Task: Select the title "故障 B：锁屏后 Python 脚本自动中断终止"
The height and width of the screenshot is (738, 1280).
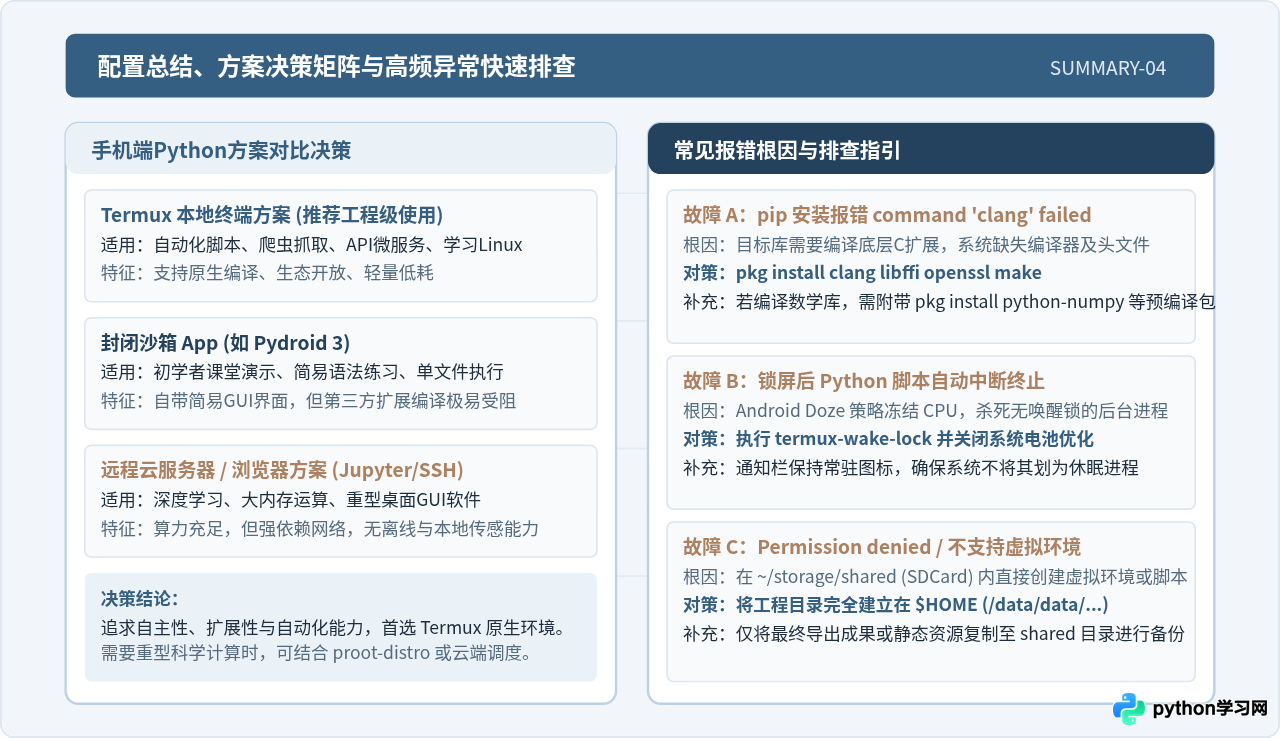Action: pos(864,381)
